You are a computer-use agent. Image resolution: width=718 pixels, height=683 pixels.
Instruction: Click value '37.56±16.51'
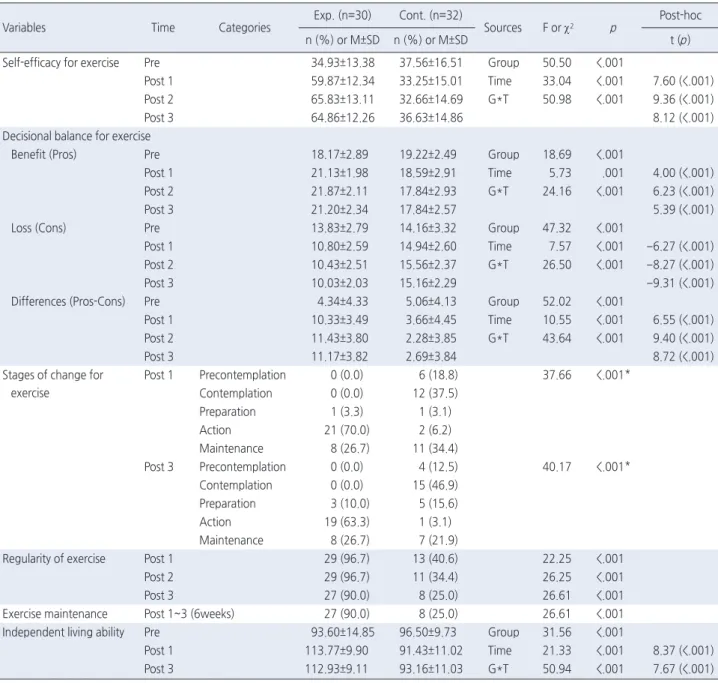pos(431,63)
